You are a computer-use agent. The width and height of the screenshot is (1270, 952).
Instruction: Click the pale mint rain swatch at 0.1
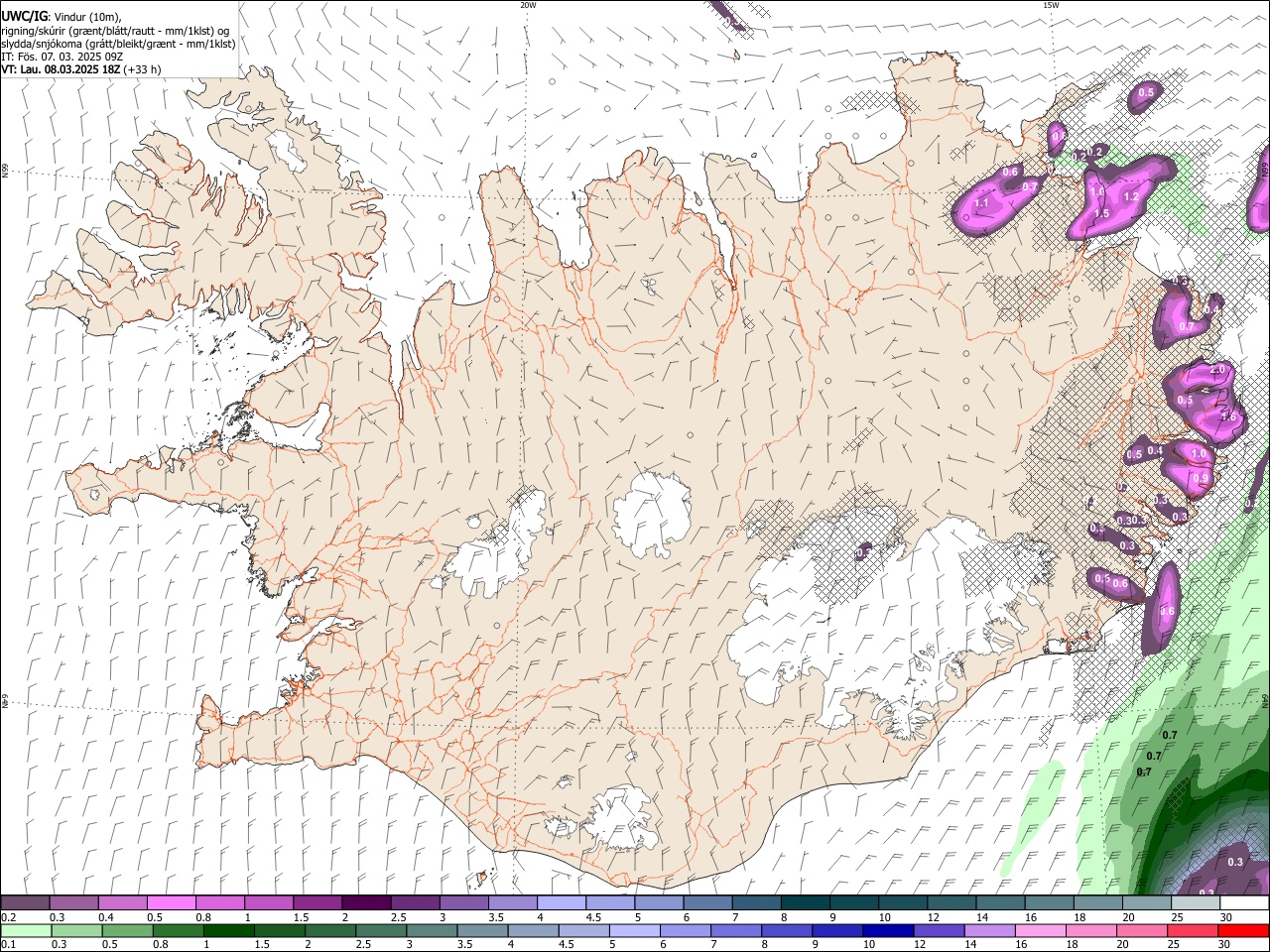(x=26, y=930)
